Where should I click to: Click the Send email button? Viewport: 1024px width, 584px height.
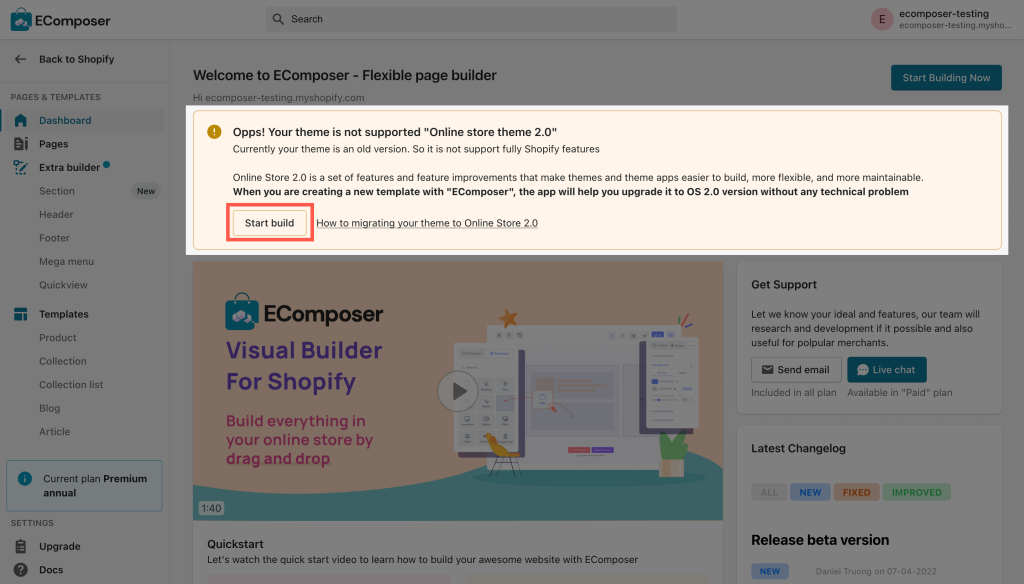[796, 370]
